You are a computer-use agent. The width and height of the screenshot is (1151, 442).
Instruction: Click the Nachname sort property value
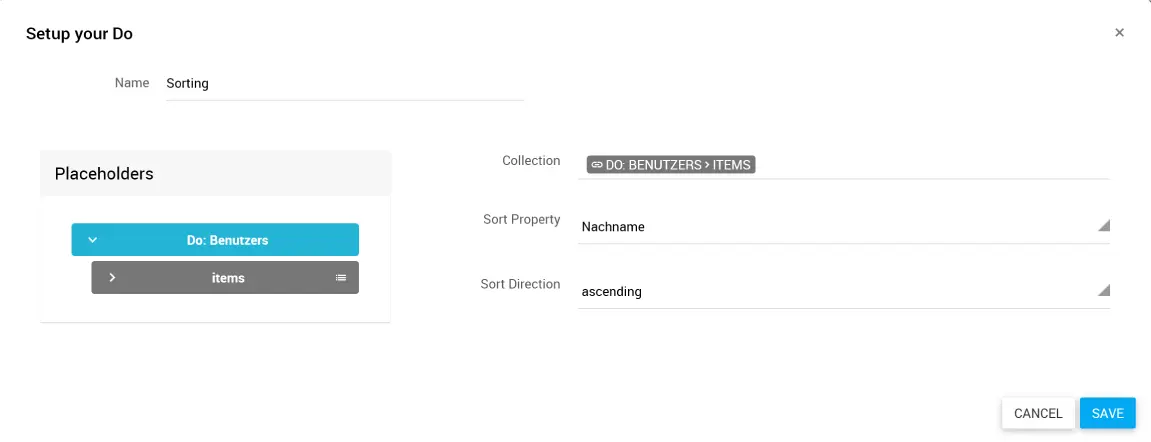point(613,227)
